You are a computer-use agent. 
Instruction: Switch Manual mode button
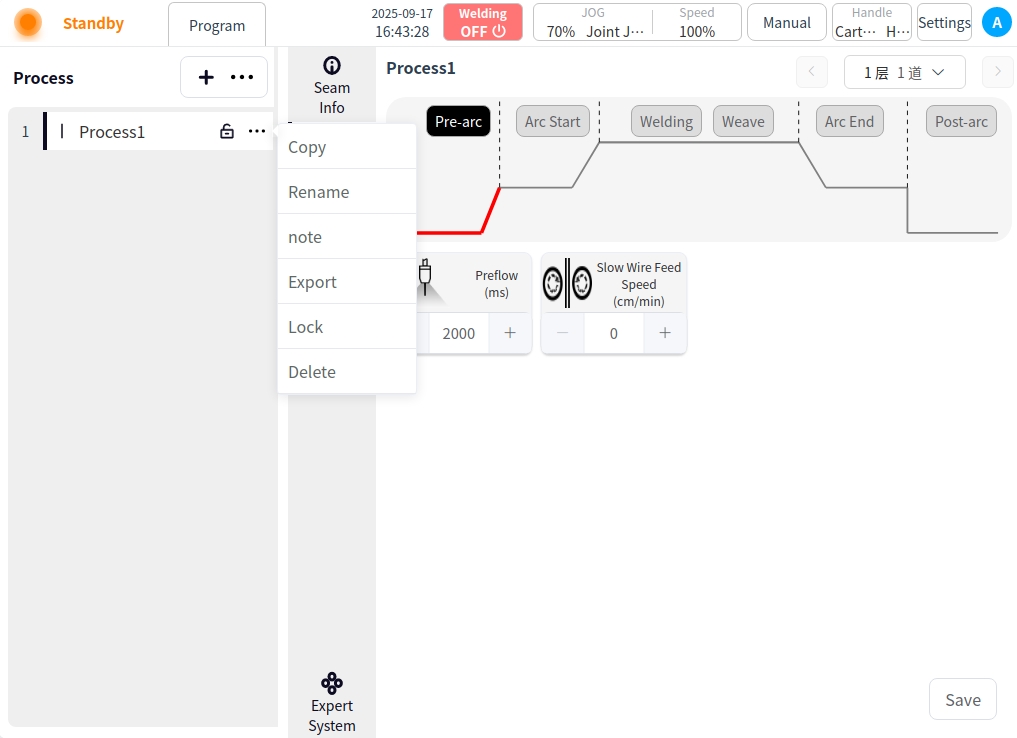click(x=786, y=22)
